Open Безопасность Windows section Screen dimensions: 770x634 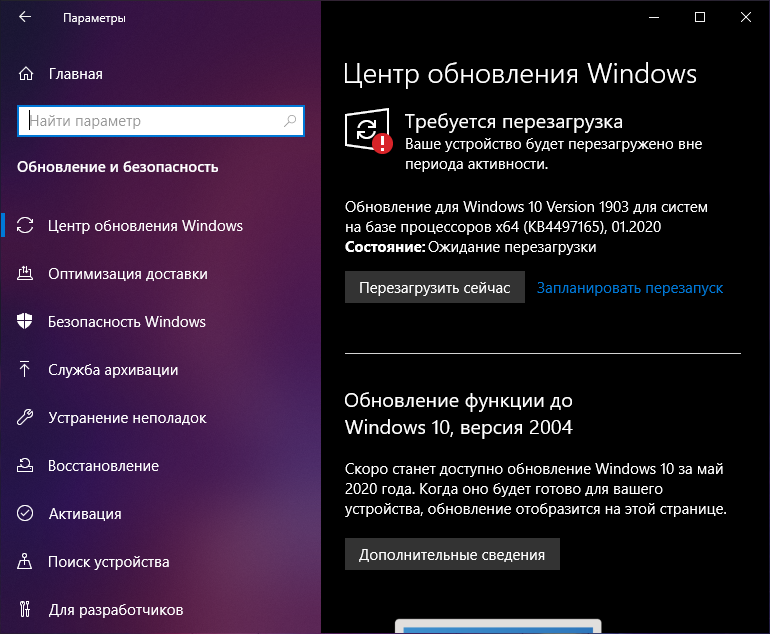[x=127, y=322]
